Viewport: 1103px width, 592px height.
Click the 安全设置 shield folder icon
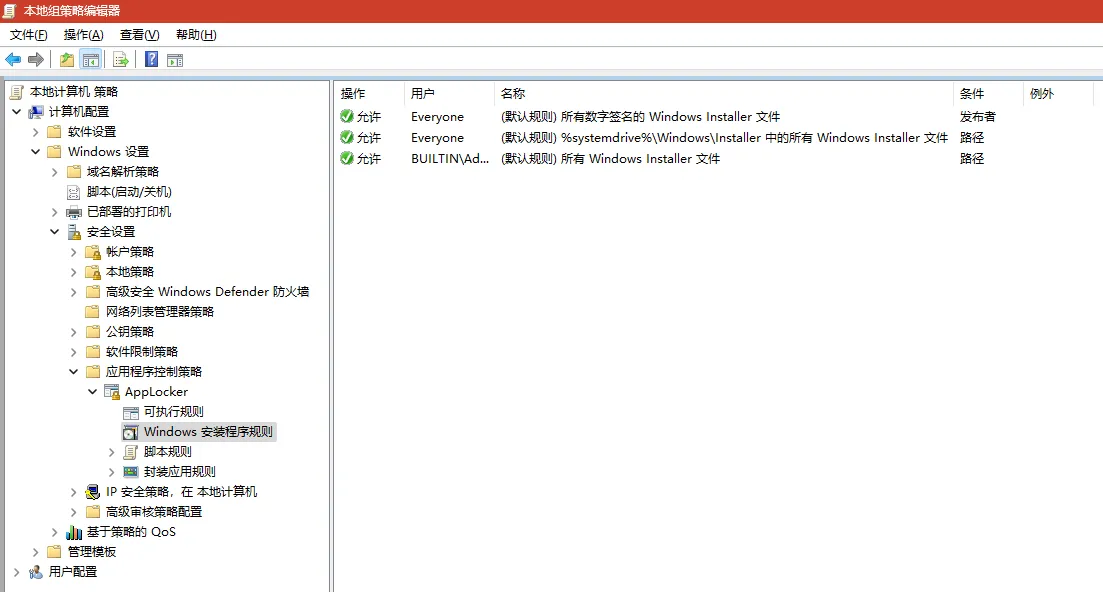click(74, 232)
